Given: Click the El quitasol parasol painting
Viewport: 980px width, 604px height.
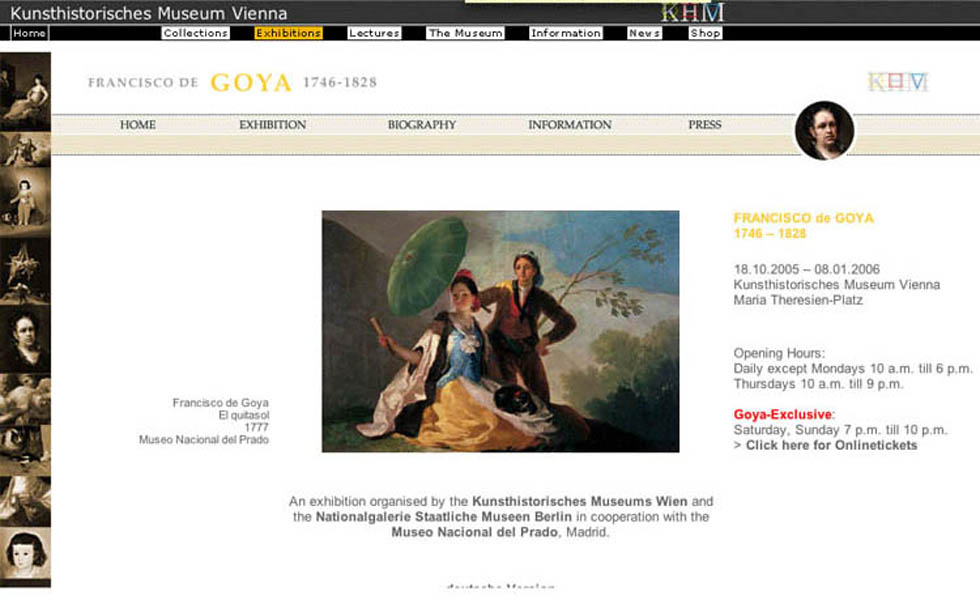Looking at the screenshot, I should pos(501,331).
